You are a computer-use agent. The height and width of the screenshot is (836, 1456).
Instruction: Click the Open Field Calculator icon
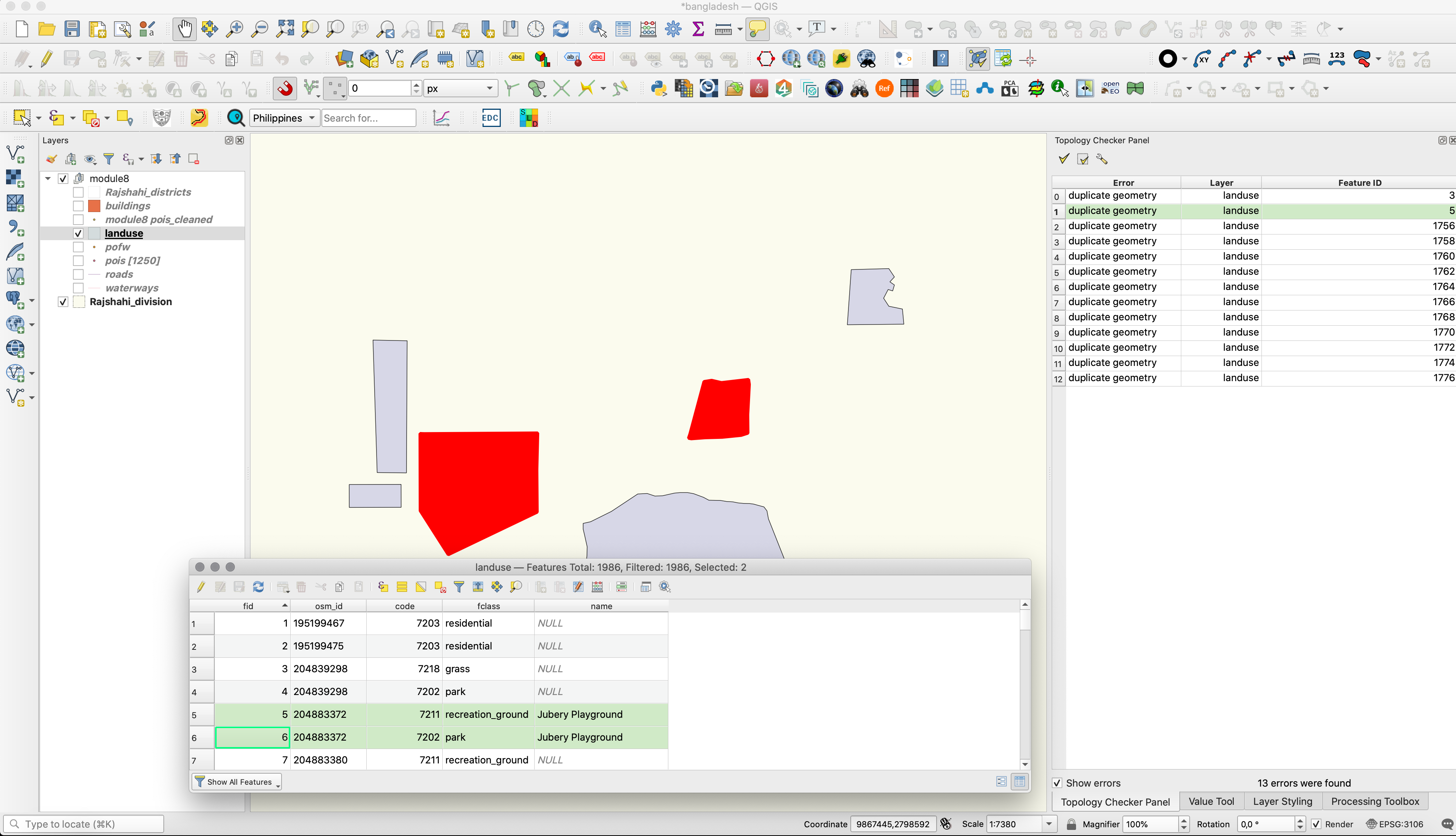pyautogui.click(x=597, y=587)
